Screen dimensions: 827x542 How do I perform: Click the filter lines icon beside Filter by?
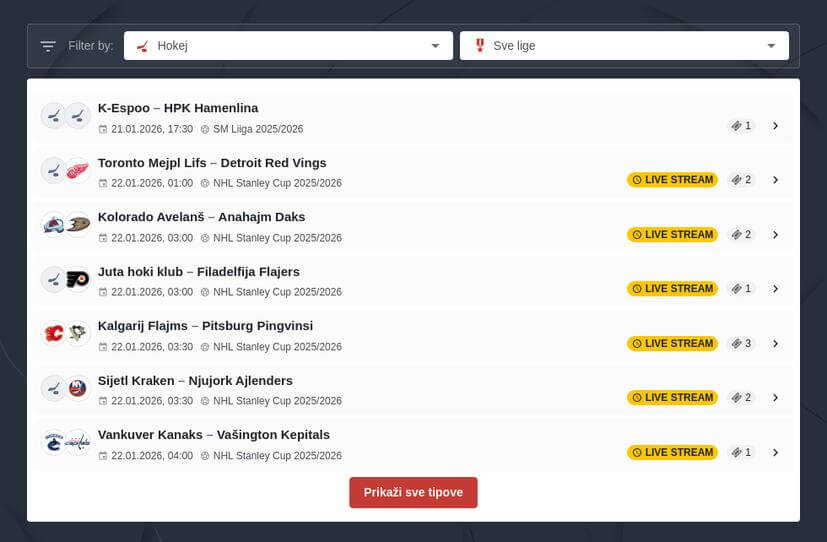pyautogui.click(x=48, y=46)
